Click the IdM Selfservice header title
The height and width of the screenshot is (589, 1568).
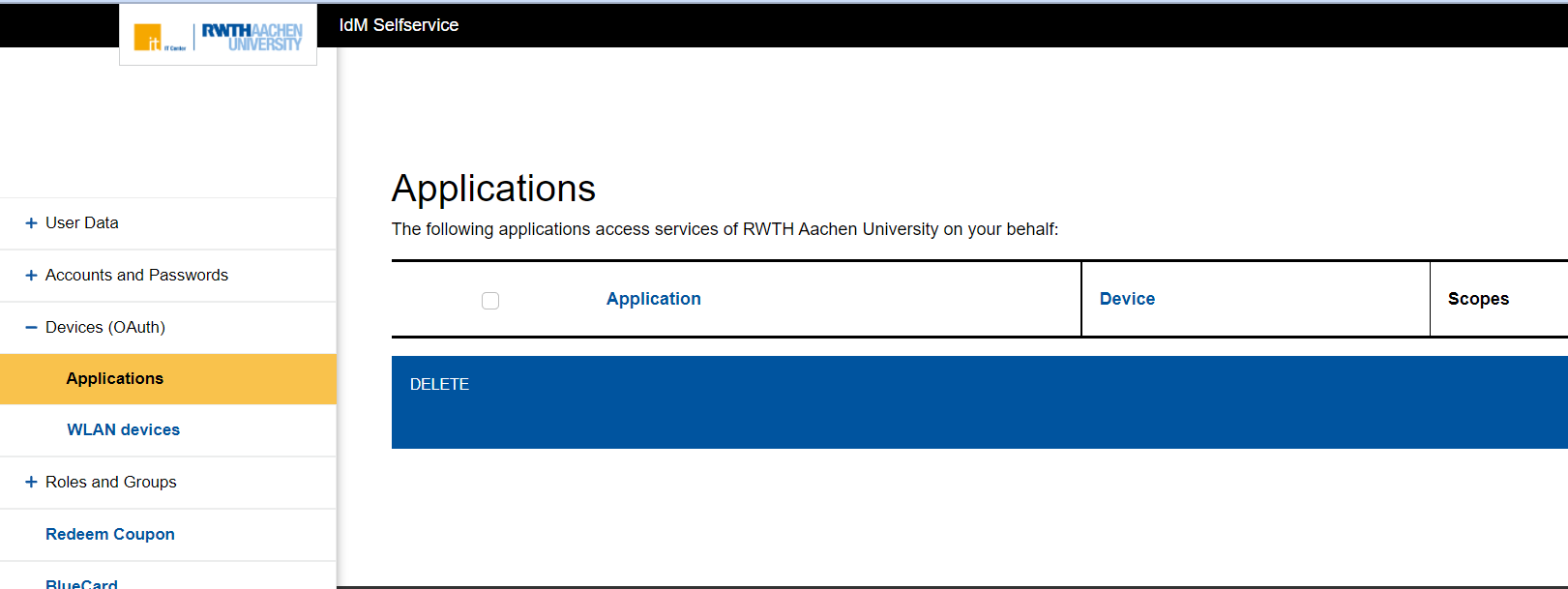point(399,25)
